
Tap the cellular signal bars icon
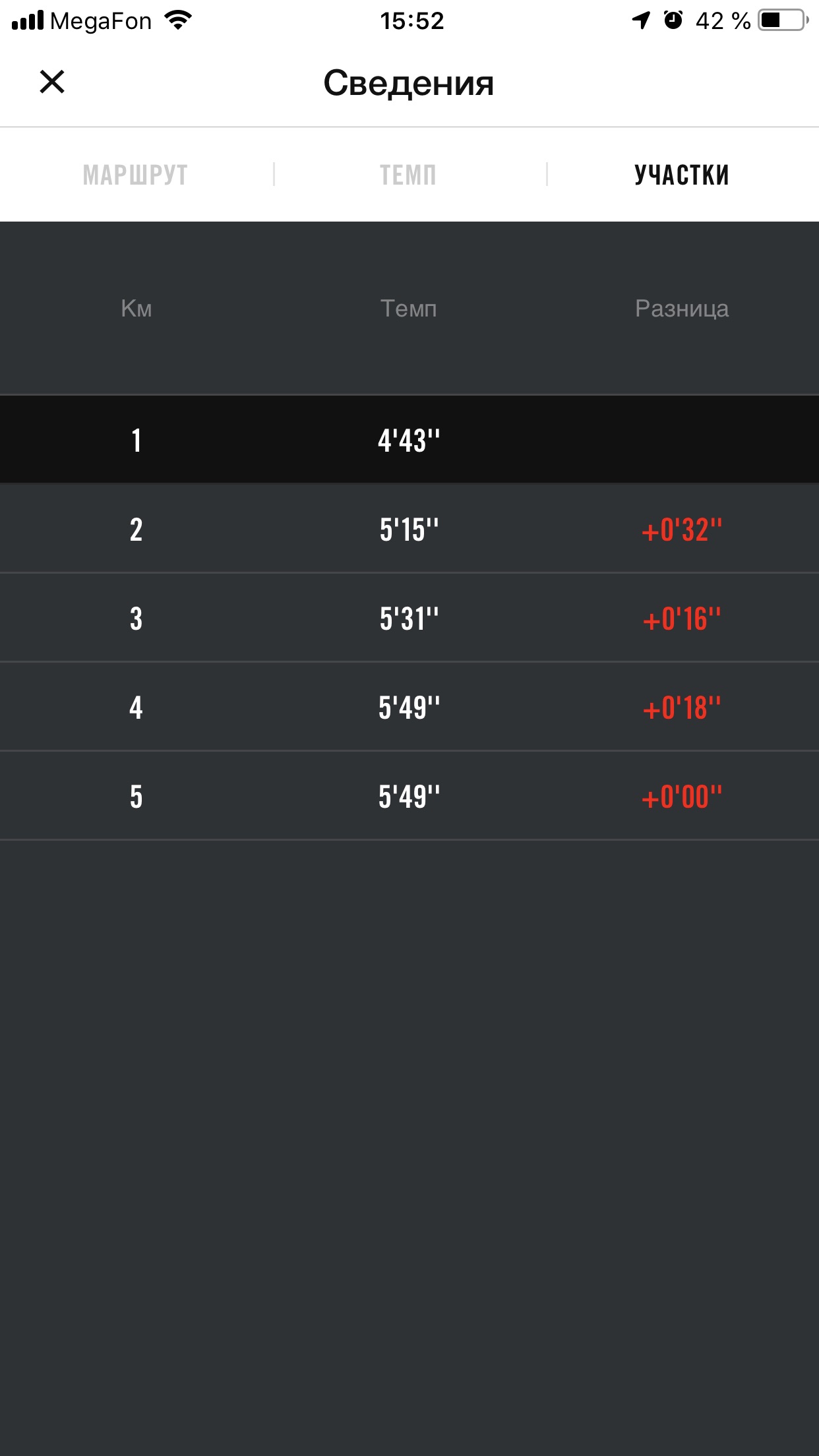[x=28, y=20]
